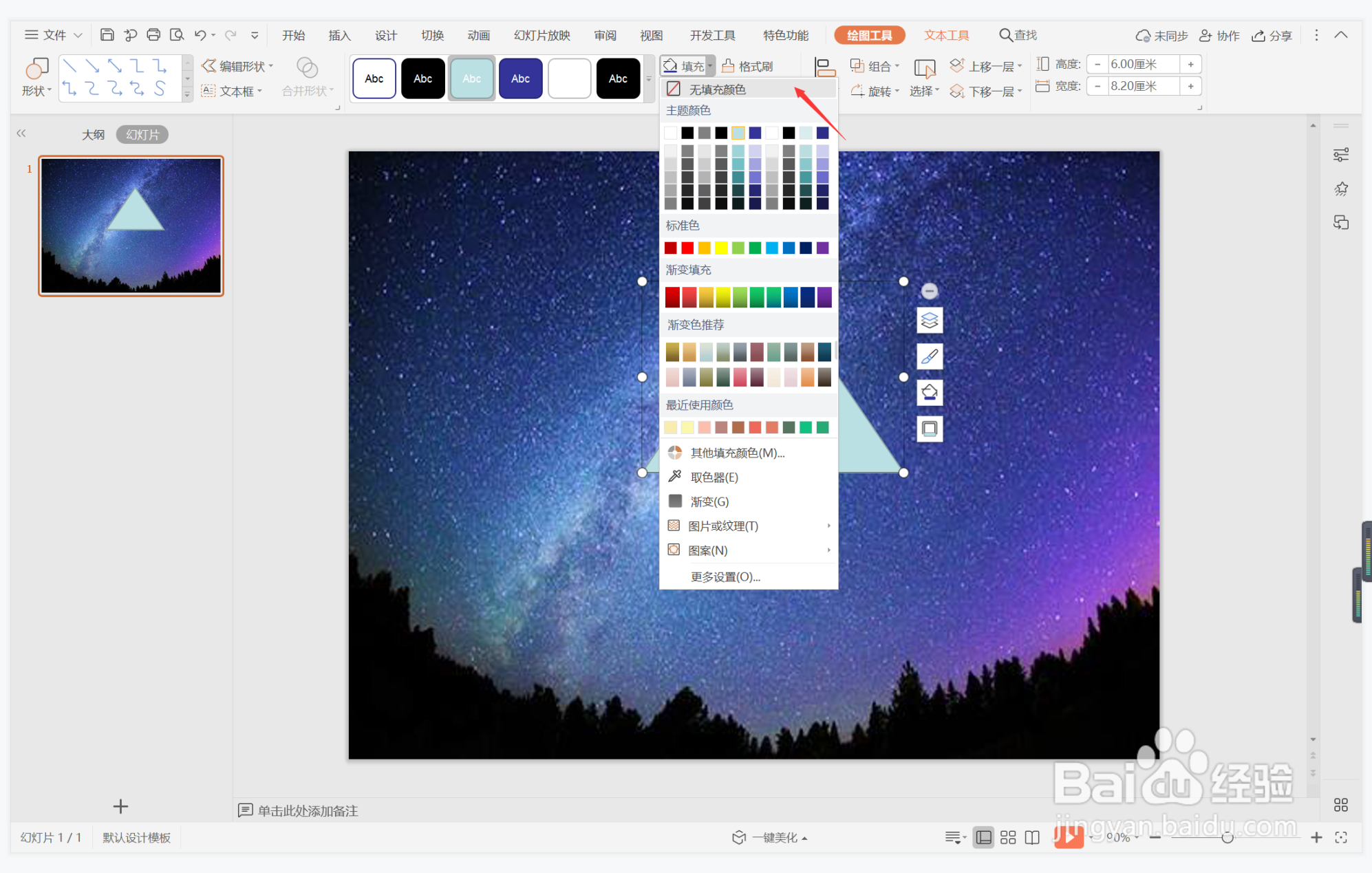
Task: Click the save icon in toolbar
Action: tap(107, 35)
